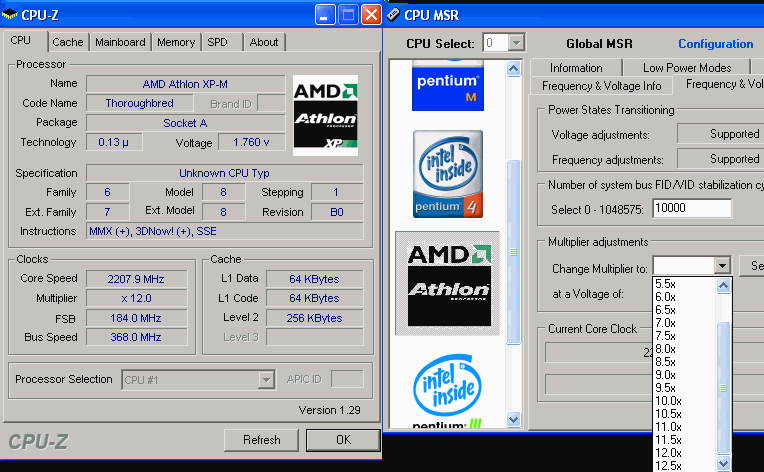Select the Intel Pentium III logo
Viewport: 764px width, 472px height.
click(x=448, y=390)
